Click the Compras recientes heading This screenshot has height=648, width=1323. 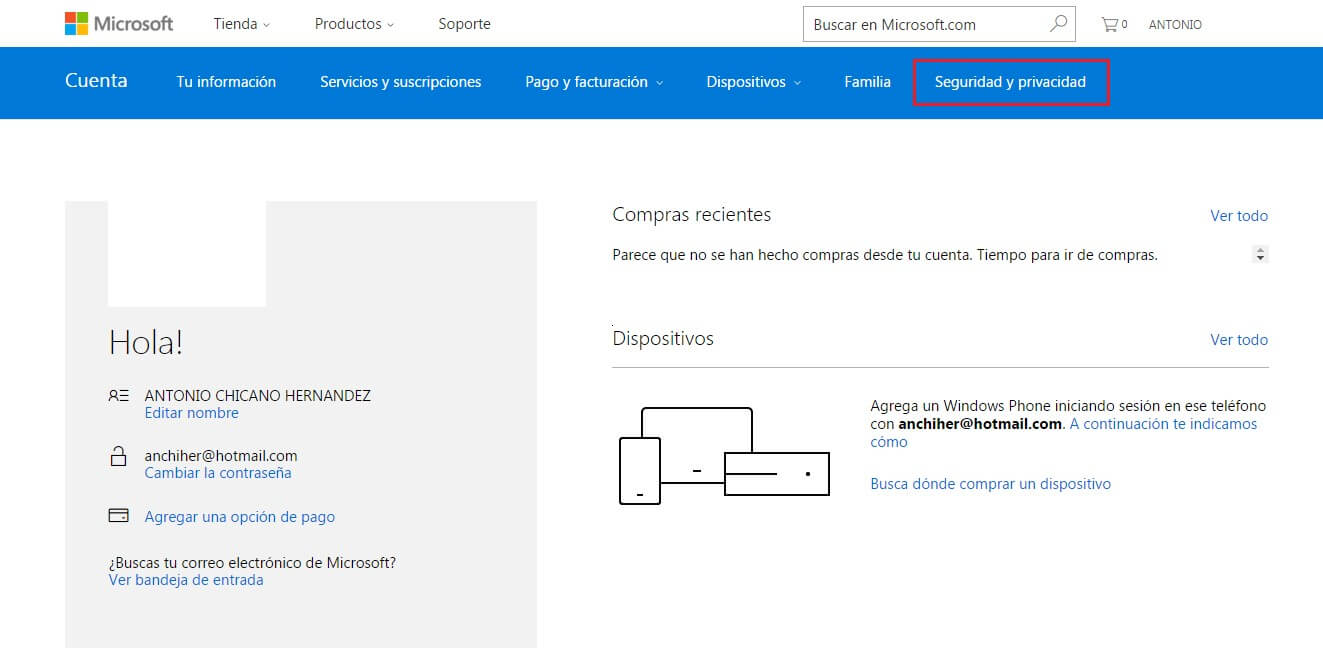click(x=692, y=215)
